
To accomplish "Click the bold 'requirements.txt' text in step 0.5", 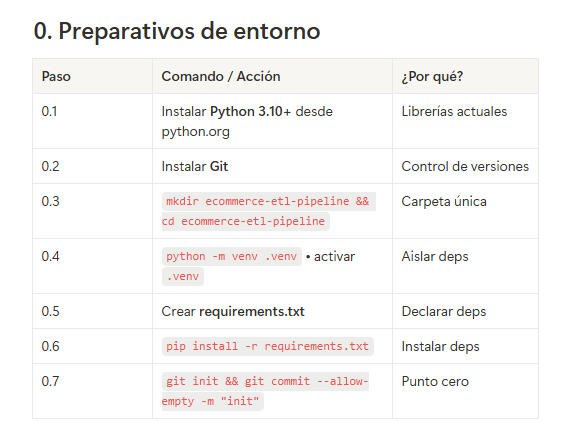I will click(252, 312).
